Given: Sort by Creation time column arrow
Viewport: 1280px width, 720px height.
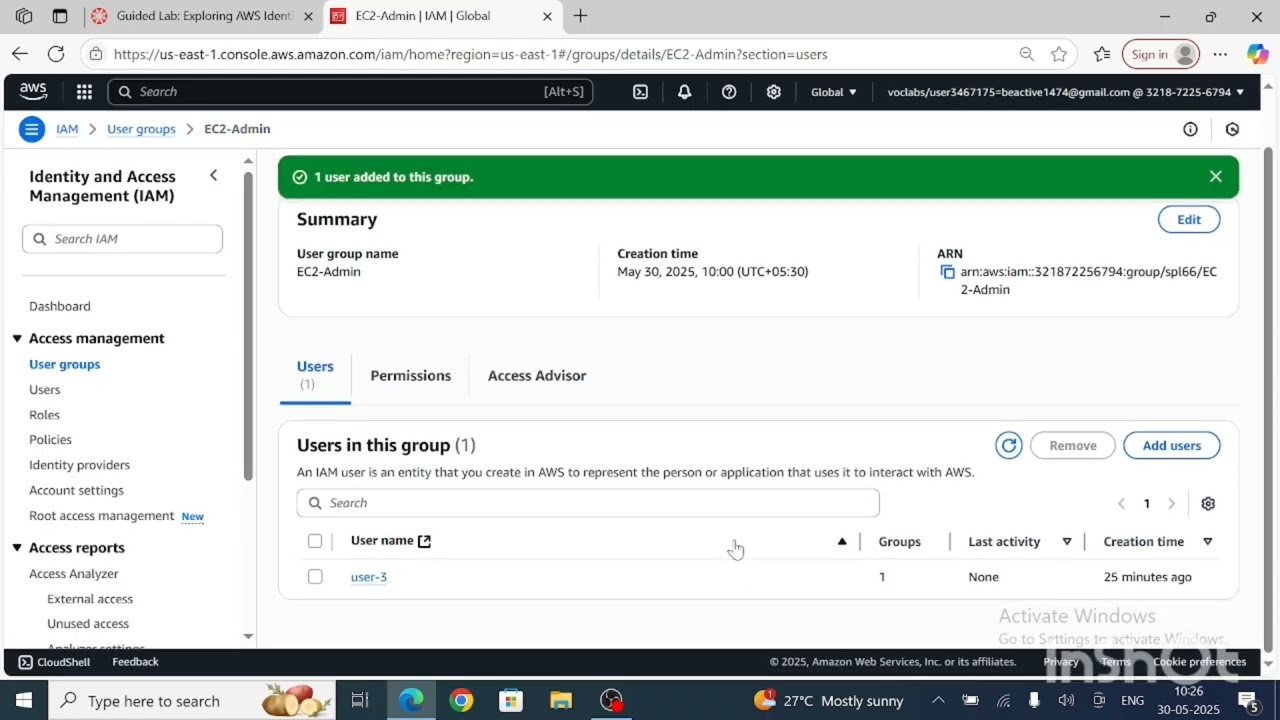Looking at the screenshot, I should pyautogui.click(x=1208, y=541).
